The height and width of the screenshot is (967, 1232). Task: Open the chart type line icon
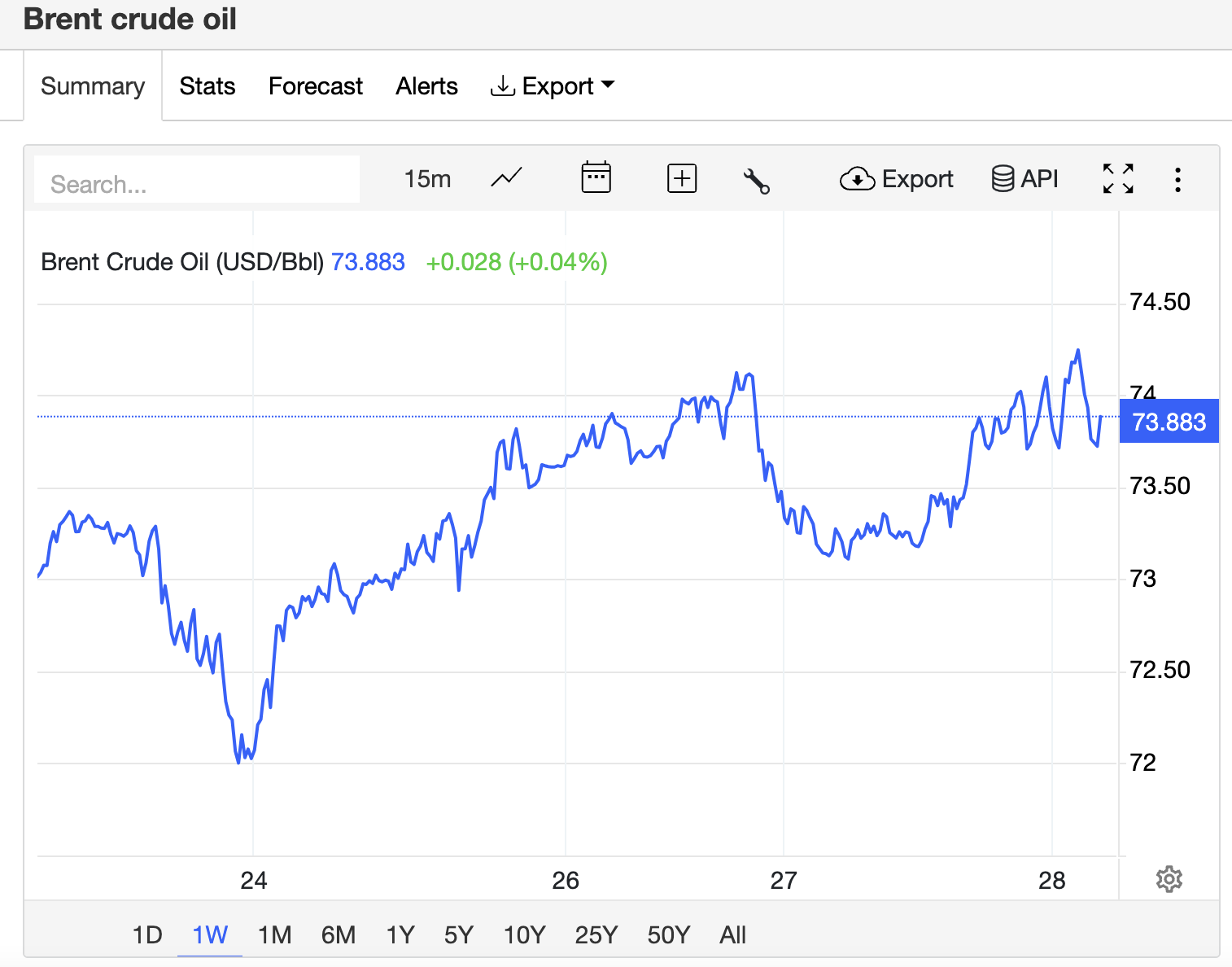506,178
